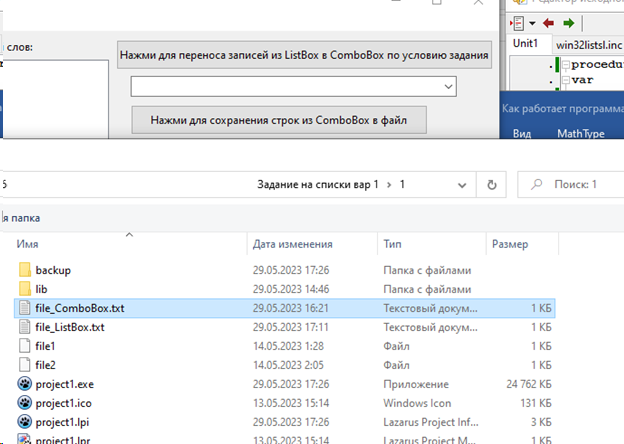Screen dimensions: 624x444
Task: Open the MathType ribbon tab
Action: pos(581,133)
